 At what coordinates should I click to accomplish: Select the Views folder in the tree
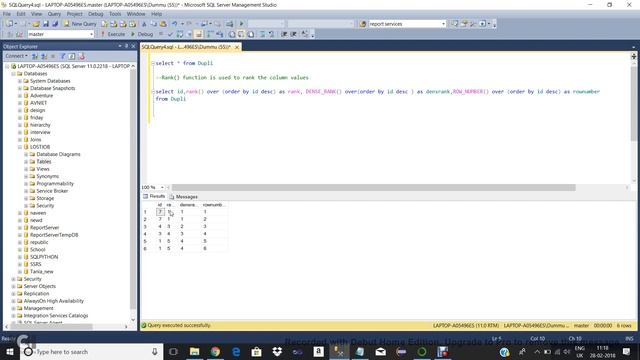[x=43, y=169]
